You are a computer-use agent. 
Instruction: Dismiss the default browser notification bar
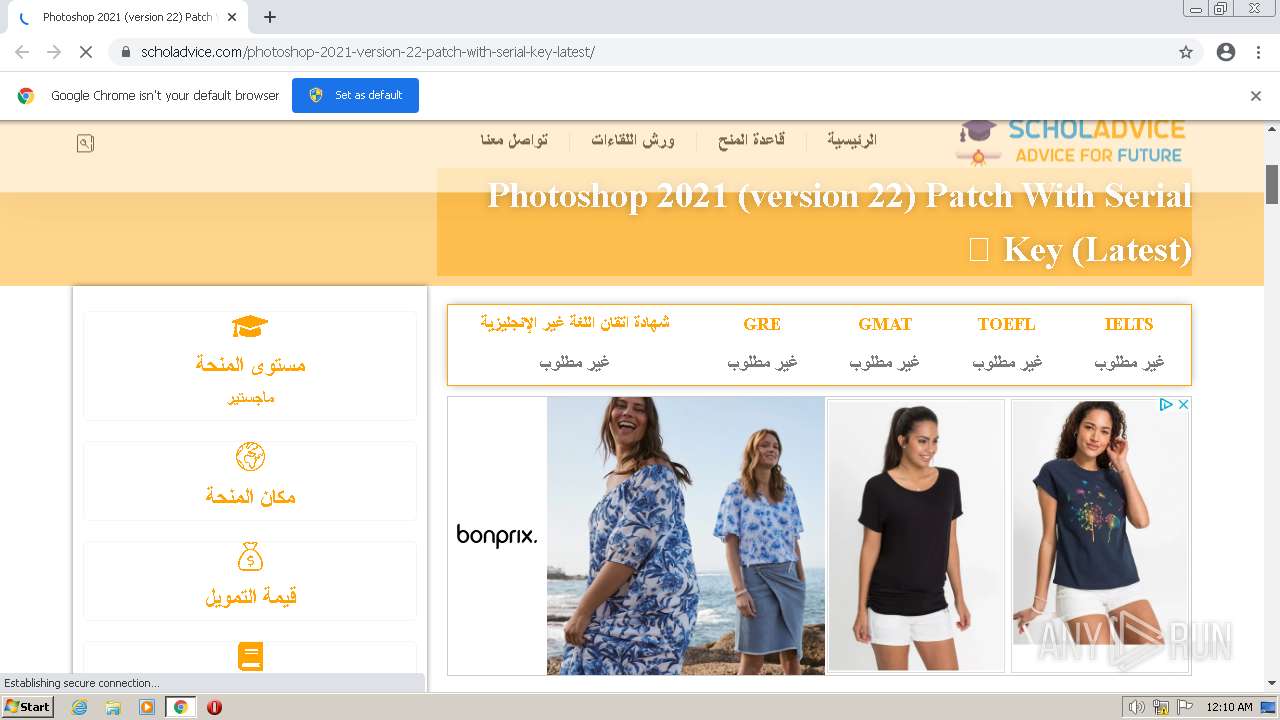1256,96
